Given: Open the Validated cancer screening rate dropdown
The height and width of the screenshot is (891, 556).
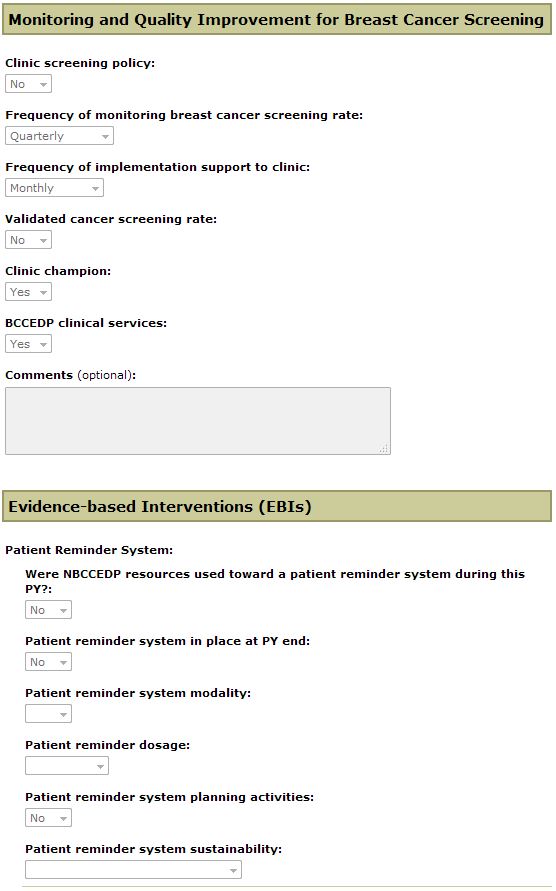Looking at the screenshot, I should [x=28, y=240].
